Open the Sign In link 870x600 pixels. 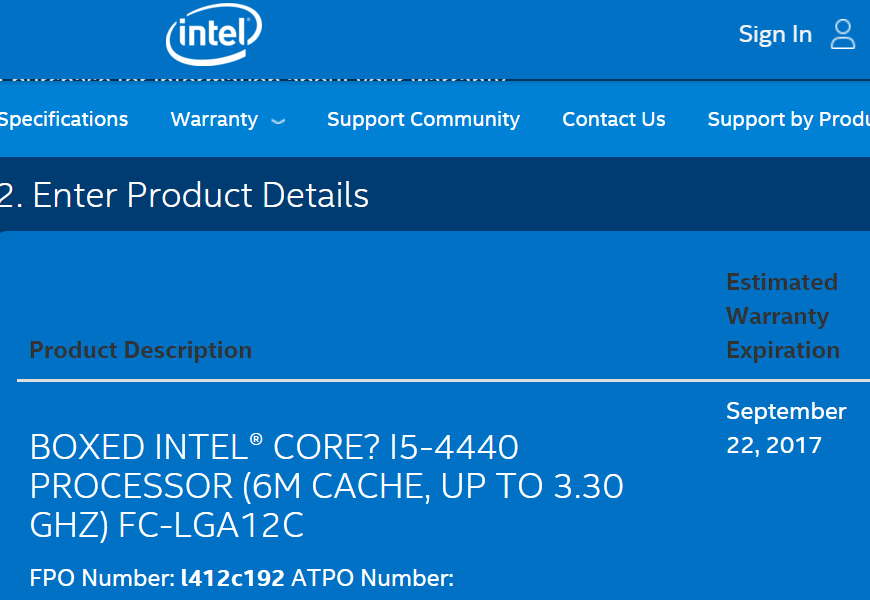tap(775, 34)
